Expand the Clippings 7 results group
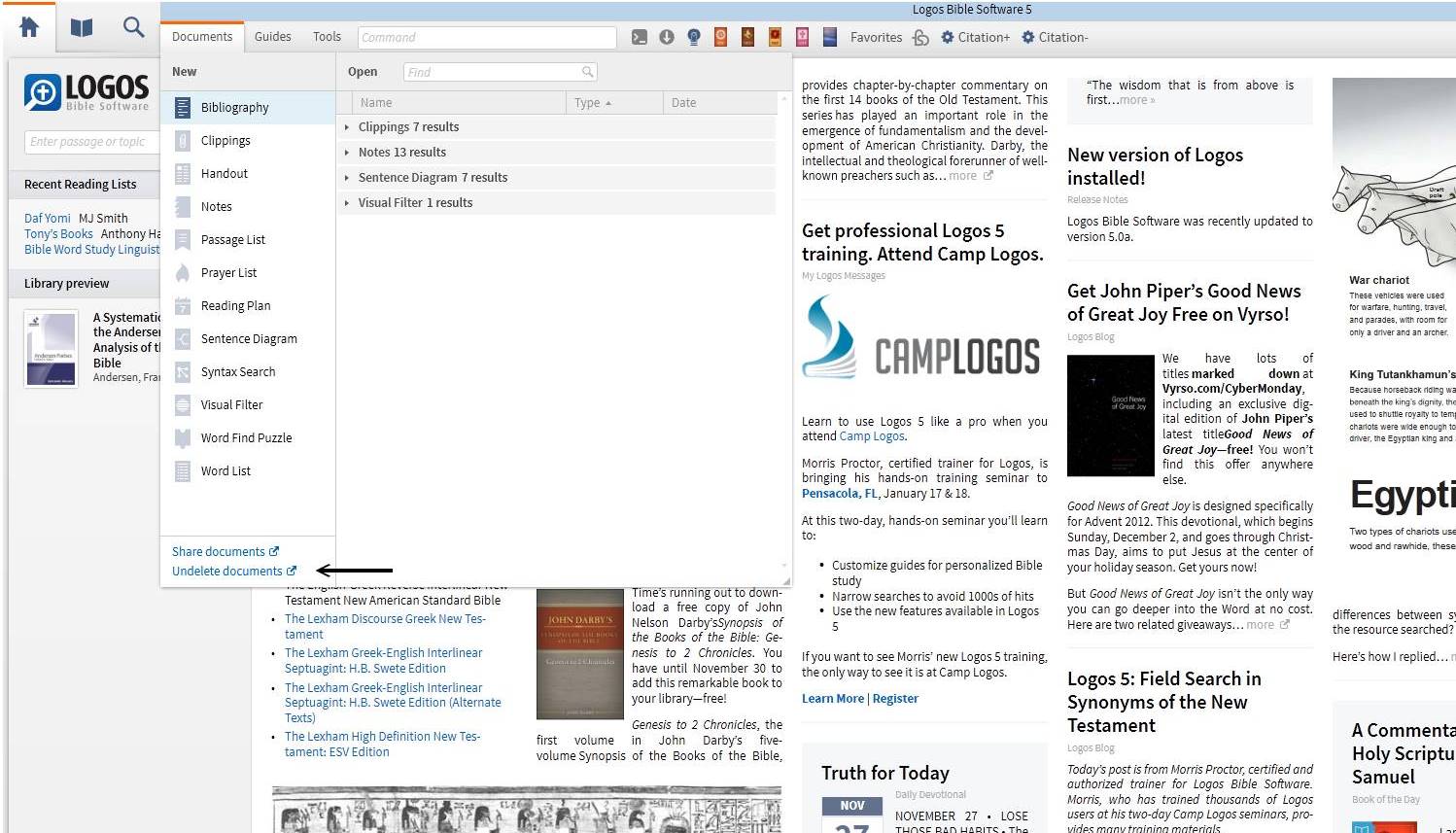Viewport: 1456px width, 833px height. 556,126
